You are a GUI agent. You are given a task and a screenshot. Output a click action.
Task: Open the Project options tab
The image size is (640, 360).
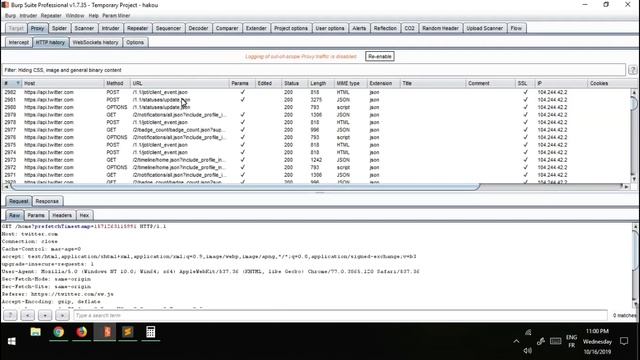(x=291, y=28)
